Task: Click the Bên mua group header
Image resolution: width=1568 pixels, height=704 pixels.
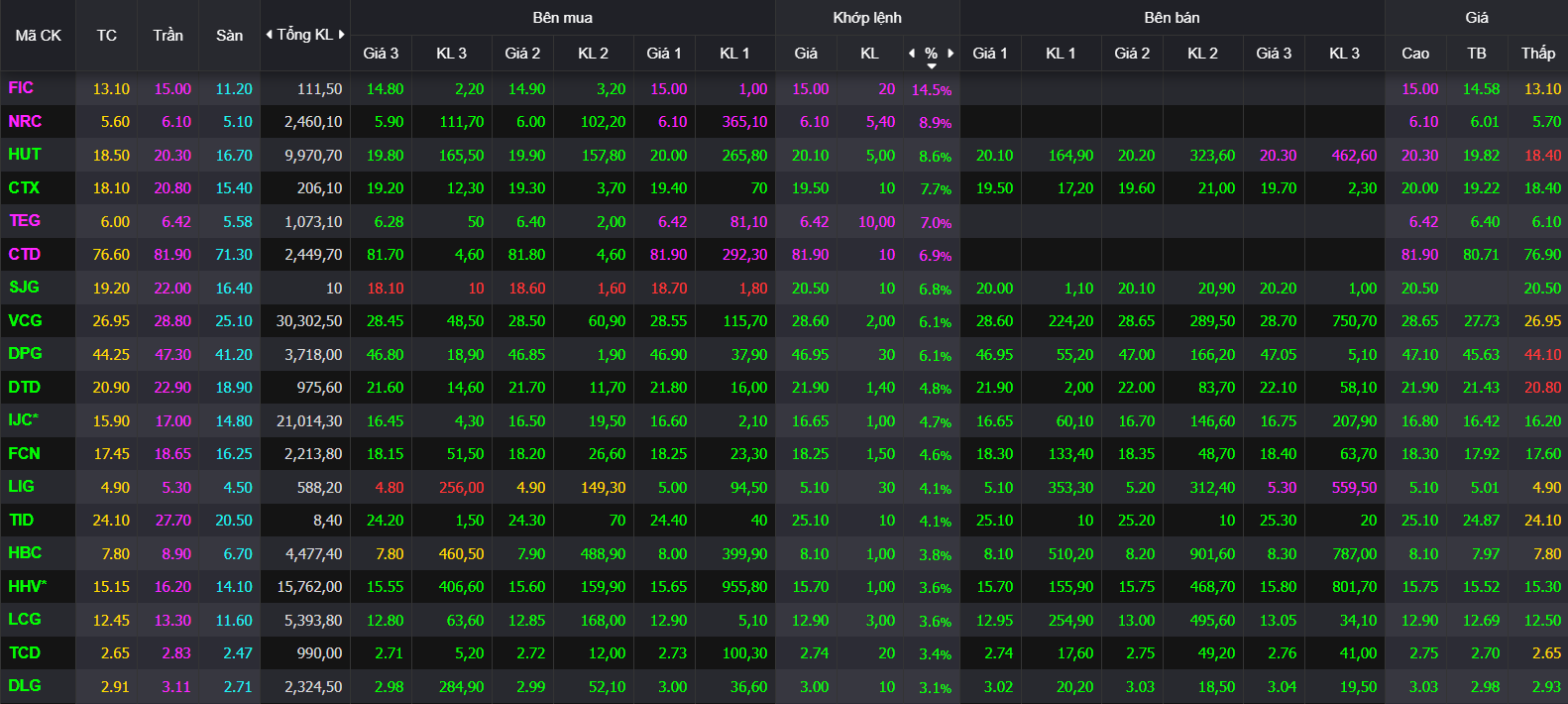Action: click(563, 18)
